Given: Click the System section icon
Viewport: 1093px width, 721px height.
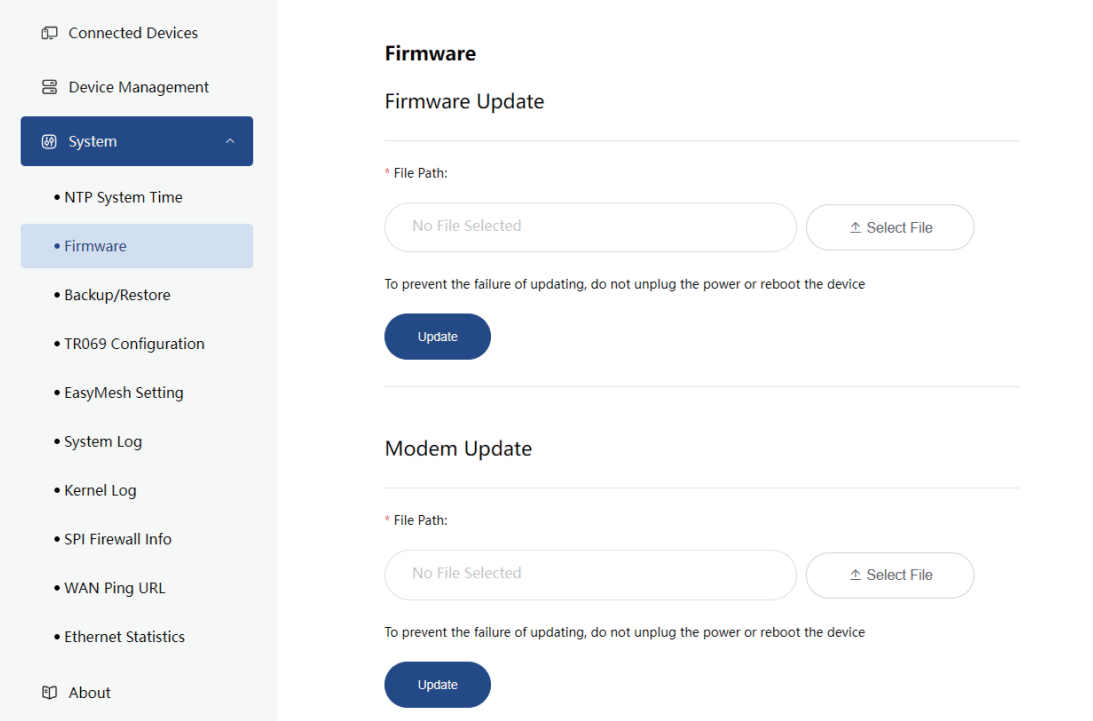Looking at the screenshot, I should click(49, 141).
